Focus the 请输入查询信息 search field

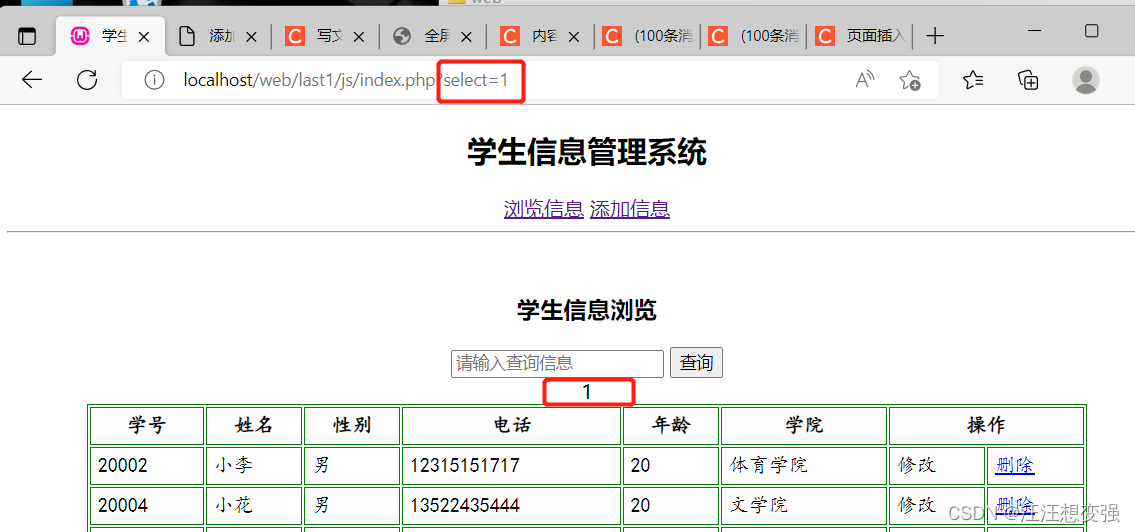[557, 363]
